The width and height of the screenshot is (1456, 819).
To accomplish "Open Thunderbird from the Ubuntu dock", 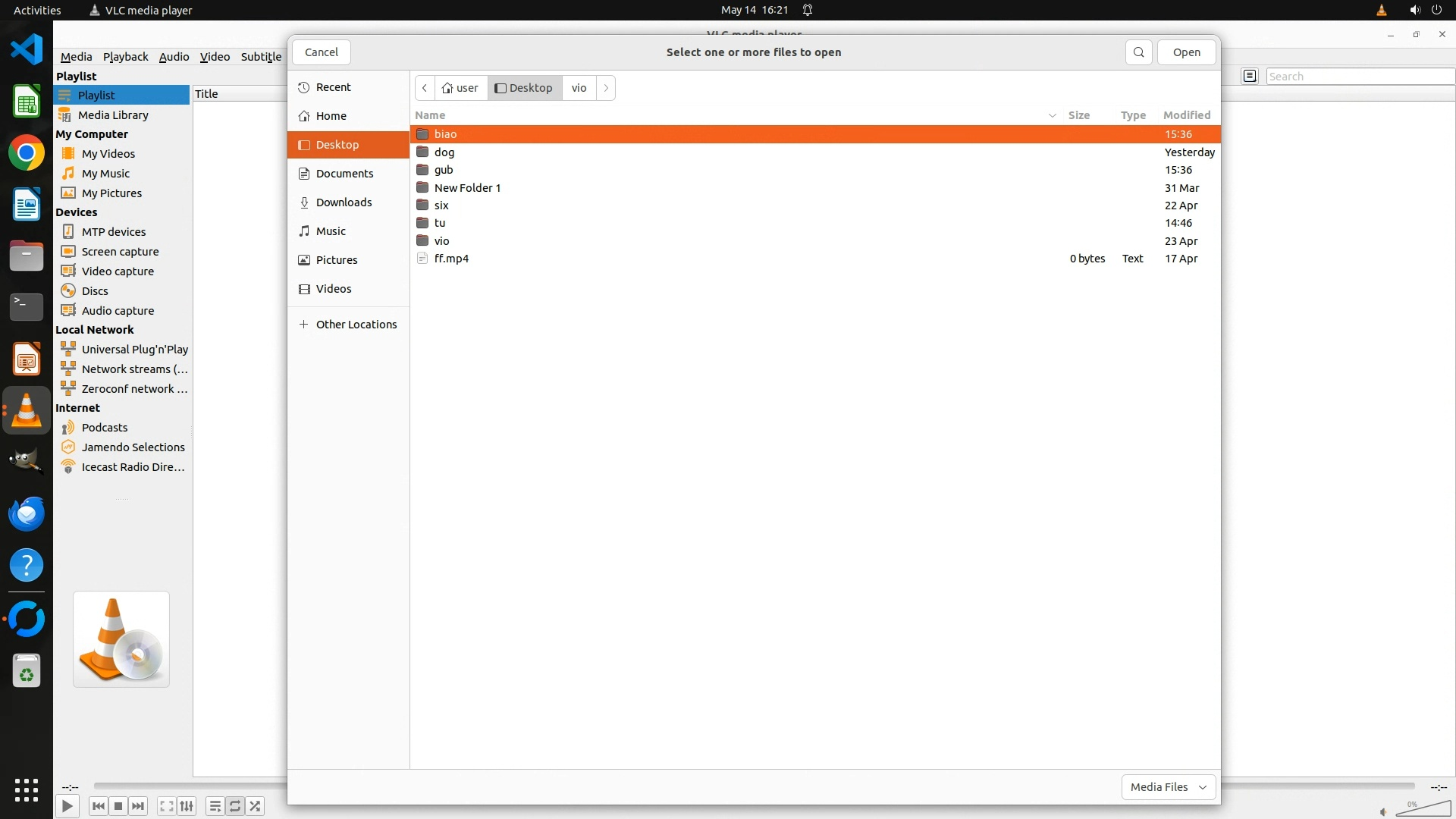I will (27, 514).
